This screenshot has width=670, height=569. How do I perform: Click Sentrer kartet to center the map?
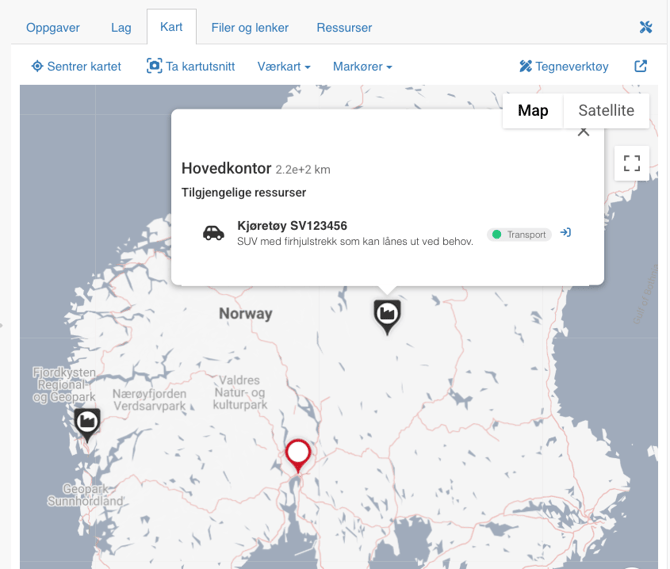tap(76, 66)
